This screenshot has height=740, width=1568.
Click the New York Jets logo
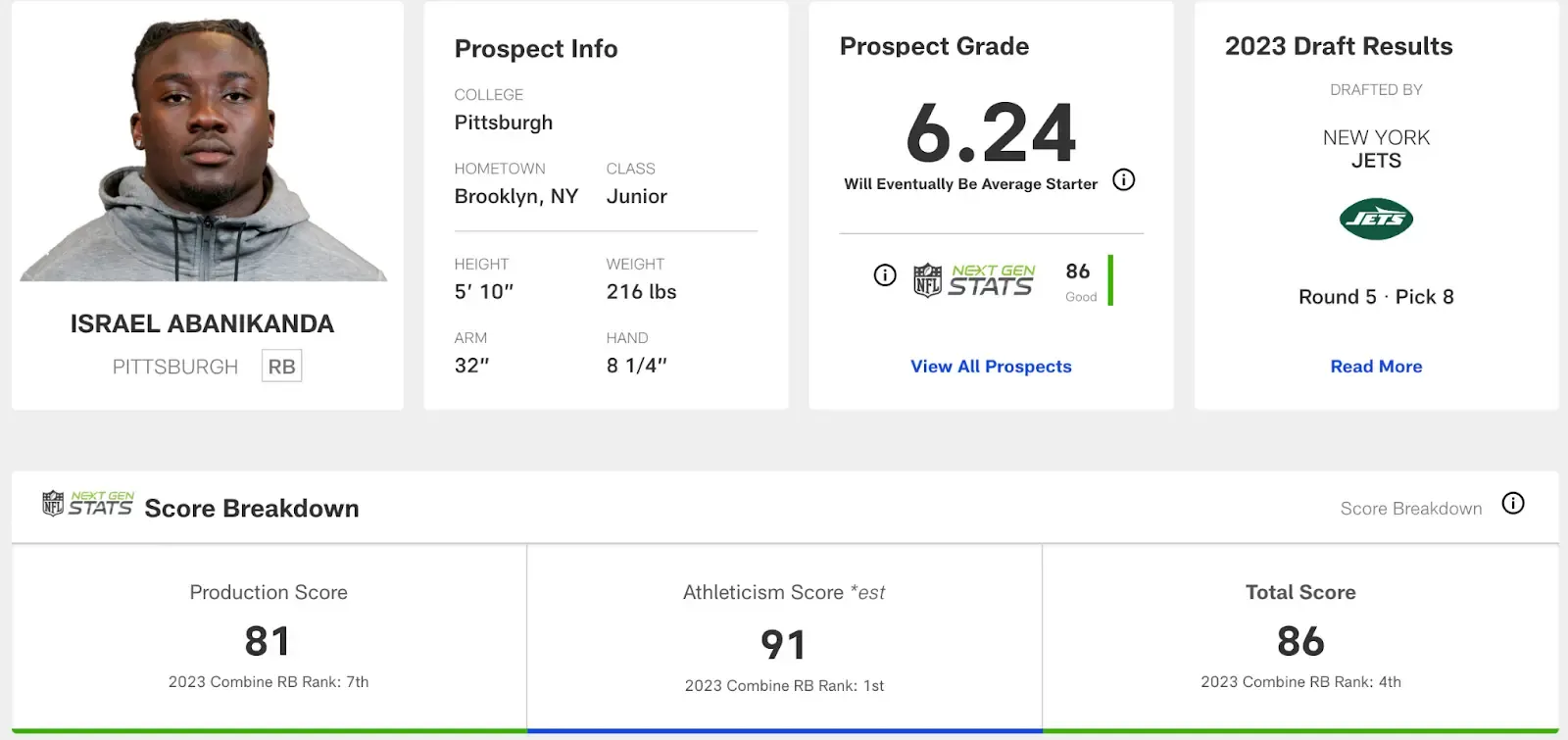[1376, 220]
